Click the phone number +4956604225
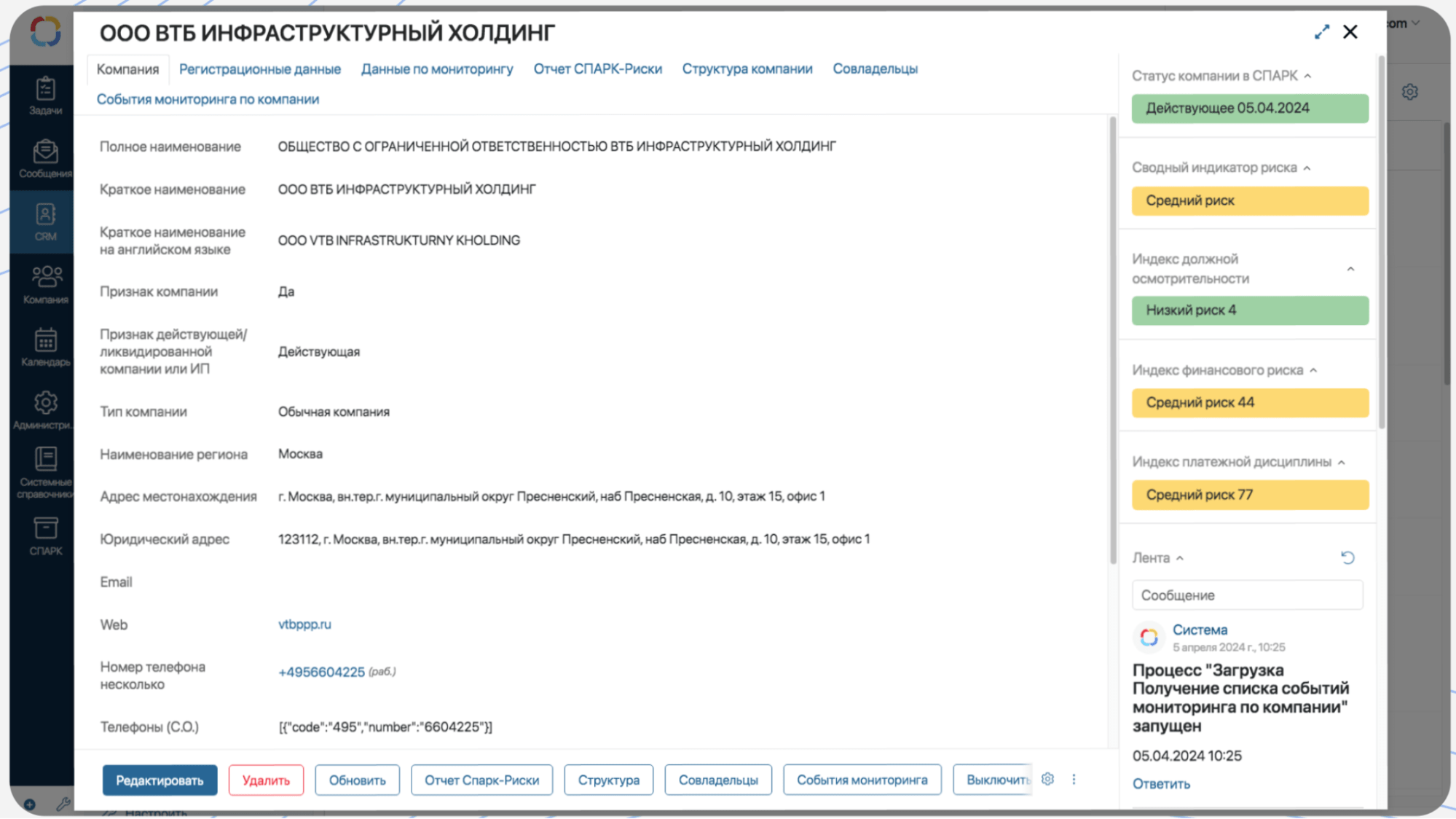This screenshot has width=1456, height=819. click(321, 672)
